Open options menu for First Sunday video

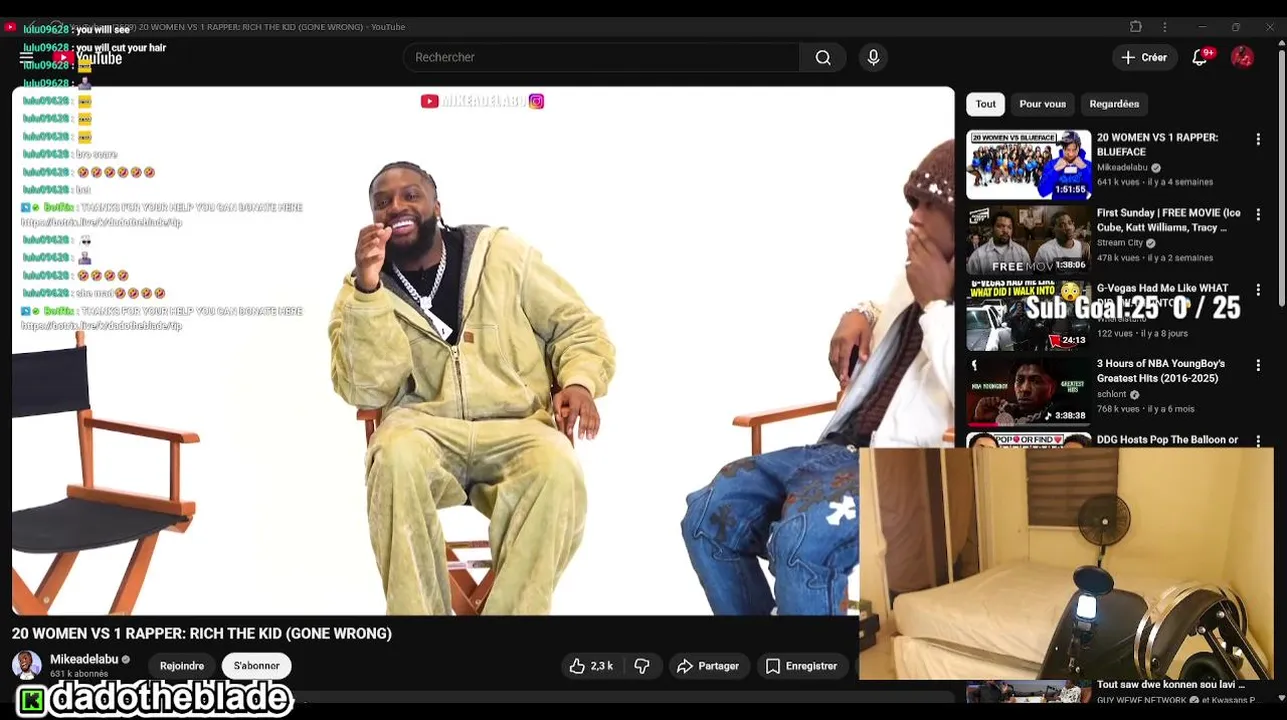1258,215
